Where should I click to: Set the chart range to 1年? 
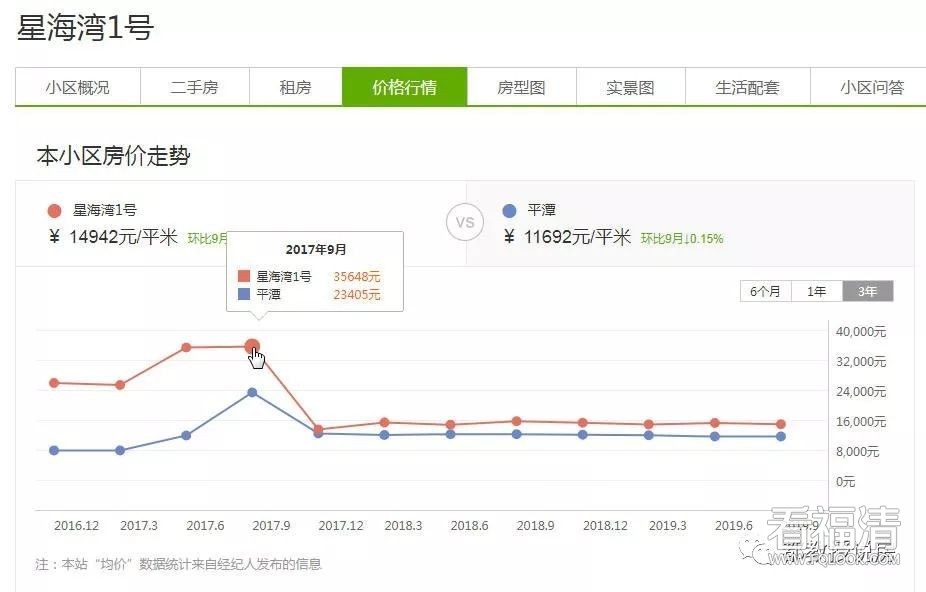(x=817, y=291)
